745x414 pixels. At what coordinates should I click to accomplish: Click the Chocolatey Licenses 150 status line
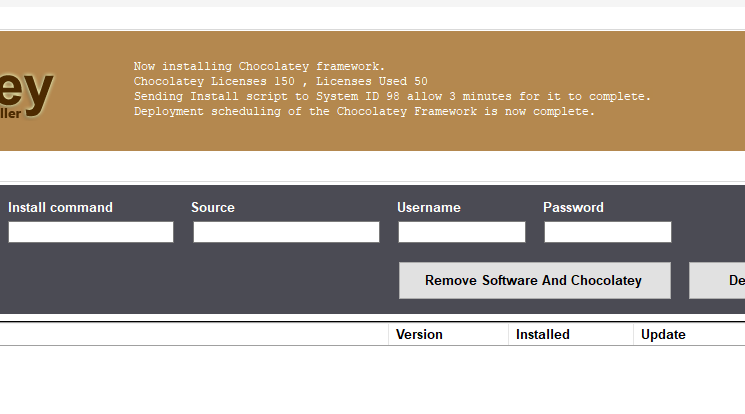pos(280,82)
